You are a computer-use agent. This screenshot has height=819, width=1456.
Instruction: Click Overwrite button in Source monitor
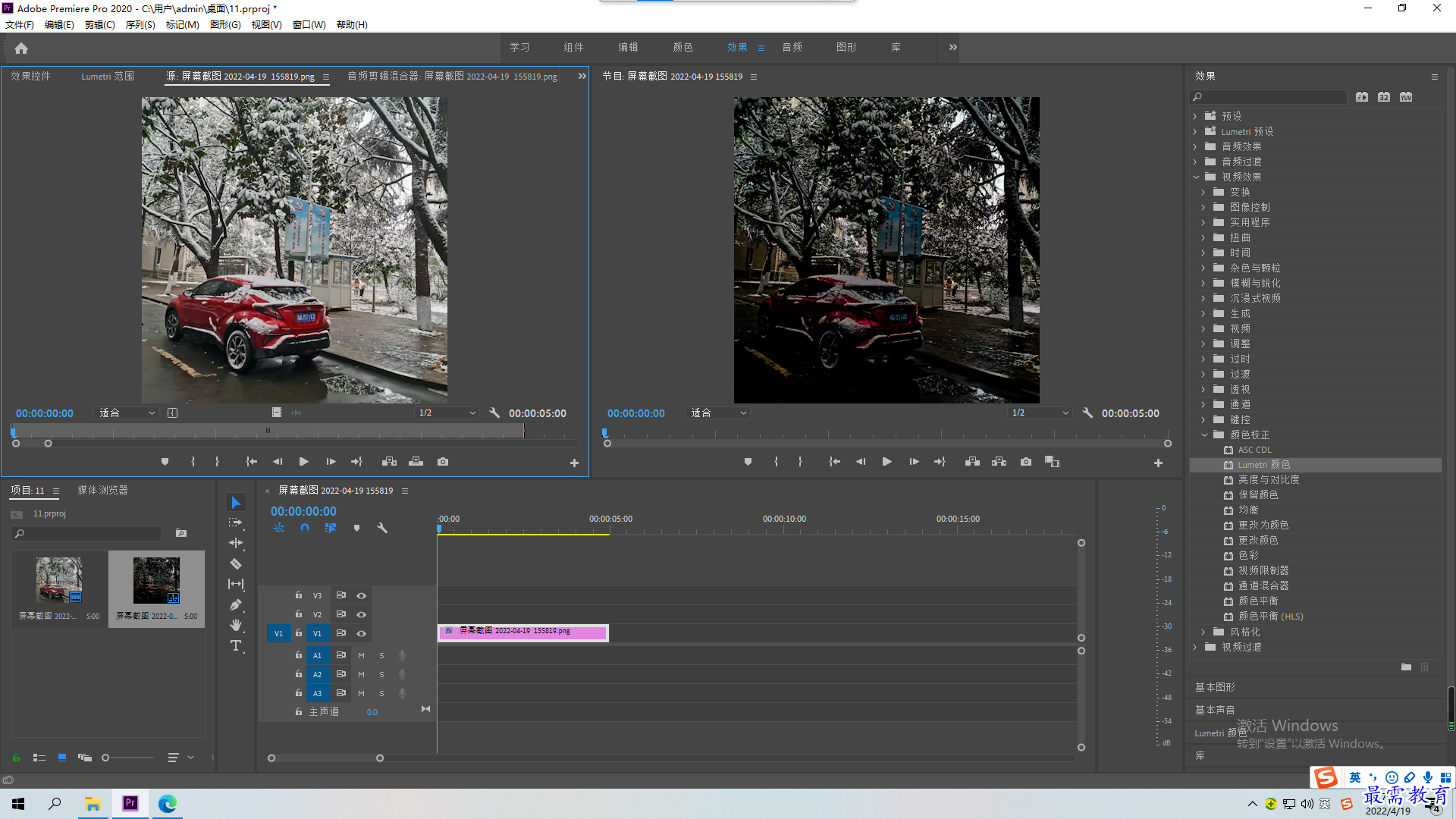416,462
